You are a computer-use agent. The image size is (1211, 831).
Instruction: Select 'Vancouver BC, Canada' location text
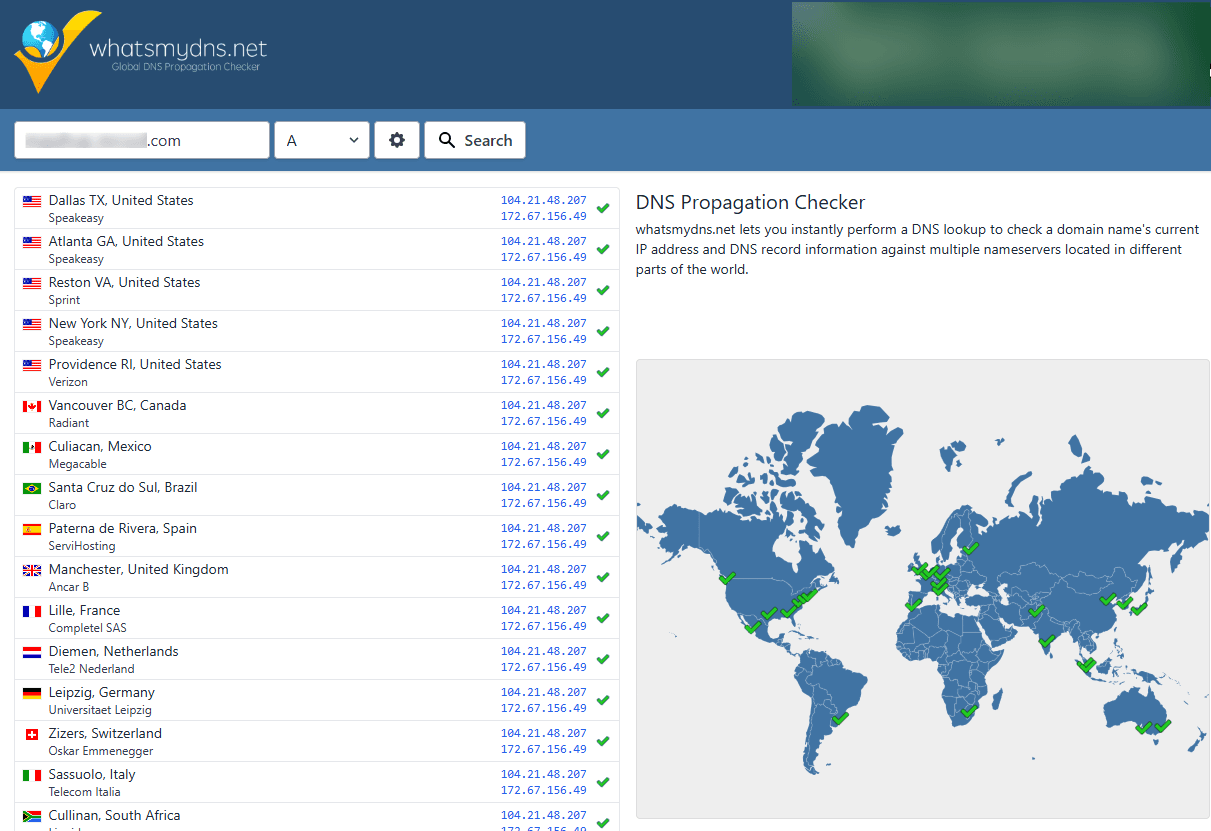point(117,405)
